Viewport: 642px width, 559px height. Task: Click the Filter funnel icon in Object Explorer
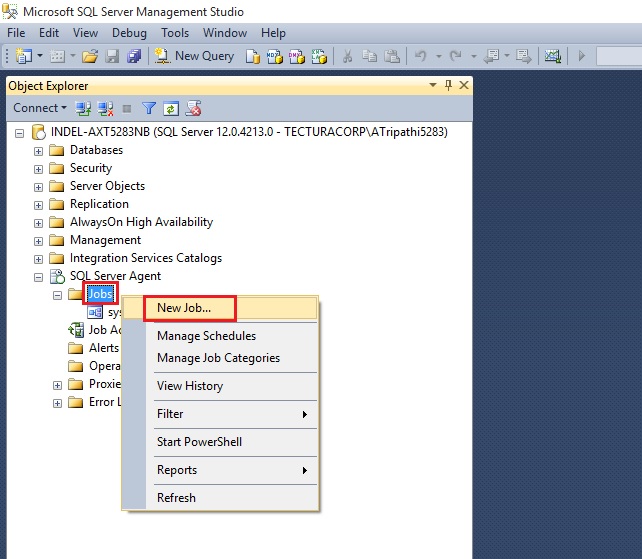[149, 108]
